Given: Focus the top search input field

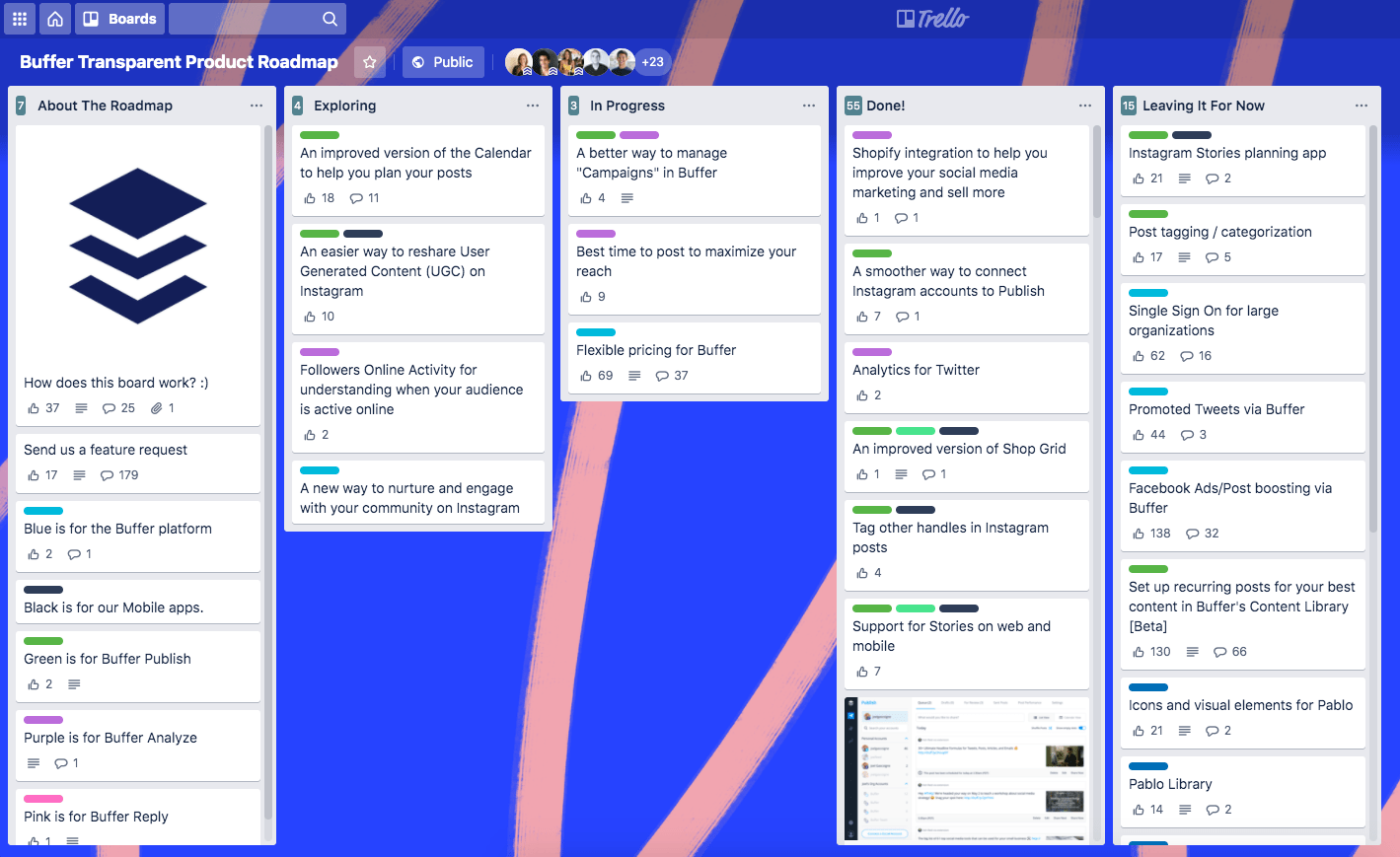Looking at the screenshot, I should 258,19.
